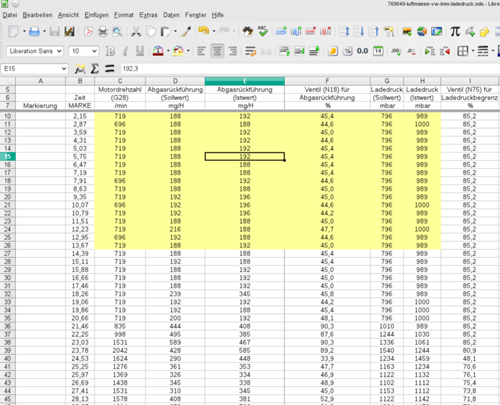This screenshot has height=405, width=500.
Task: Click the Function Wizard button
Action: pyautogui.click(x=80, y=69)
